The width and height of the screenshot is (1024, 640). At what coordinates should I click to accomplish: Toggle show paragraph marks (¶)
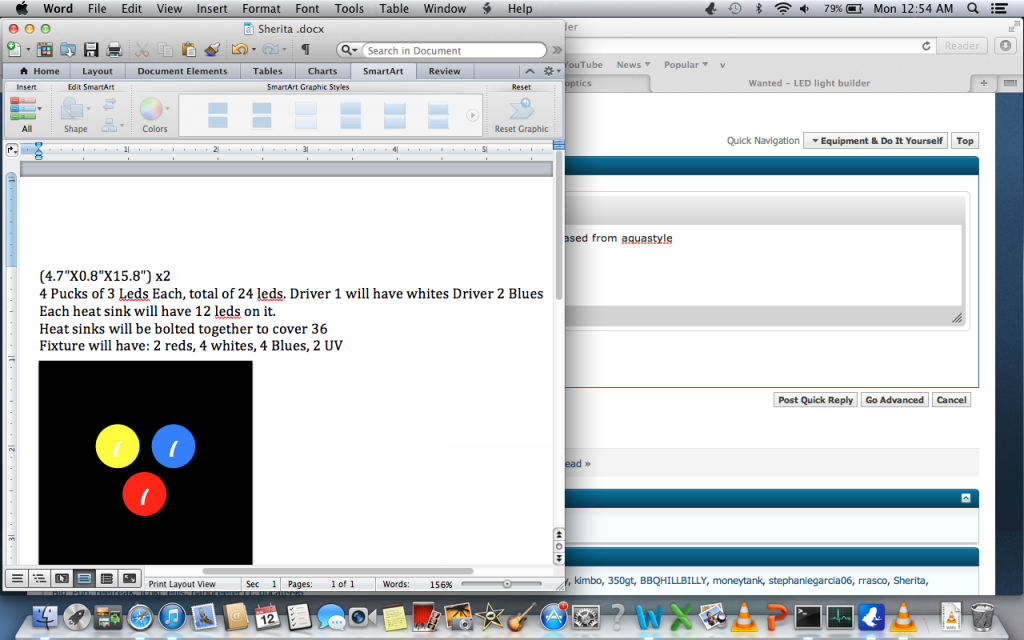coord(305,49)
